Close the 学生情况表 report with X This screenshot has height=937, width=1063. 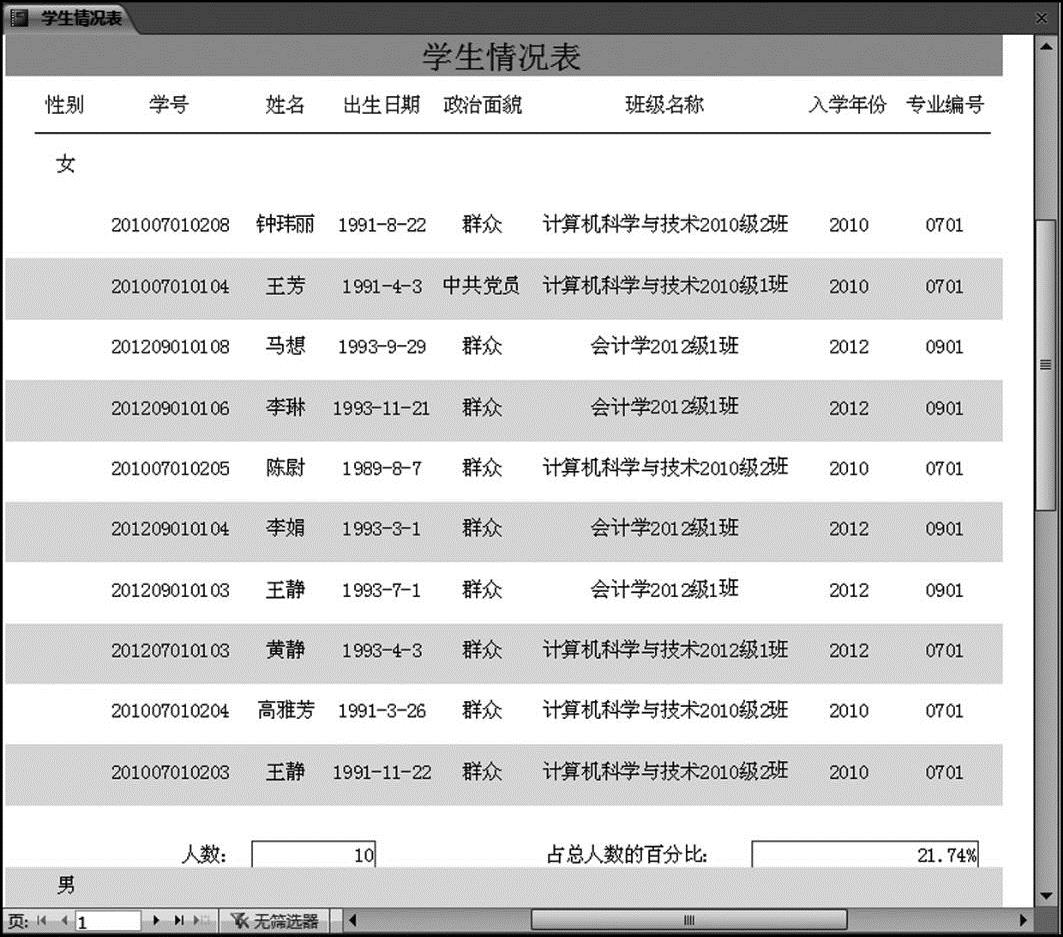click(x=1043, y=18)
